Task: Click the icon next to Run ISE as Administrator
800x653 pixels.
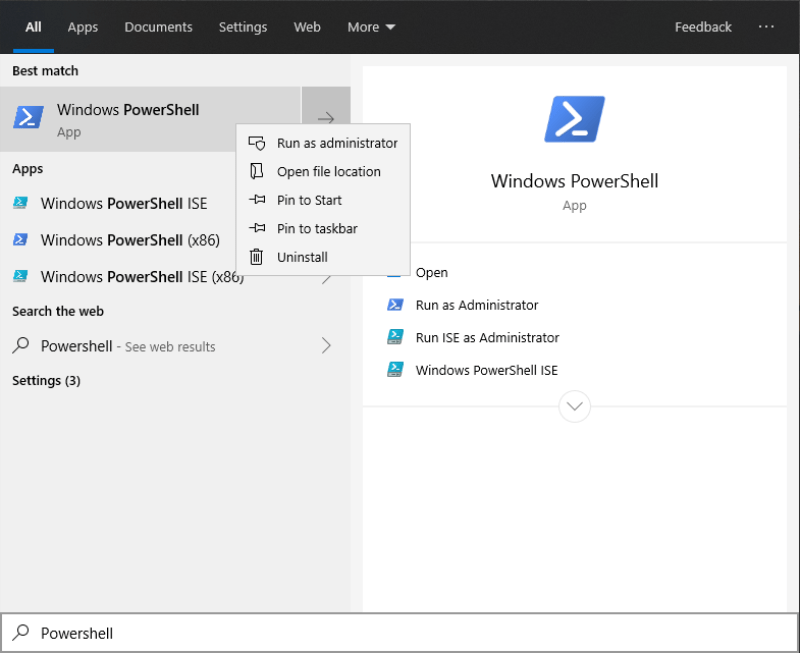Action: click(x=395, y=337)
